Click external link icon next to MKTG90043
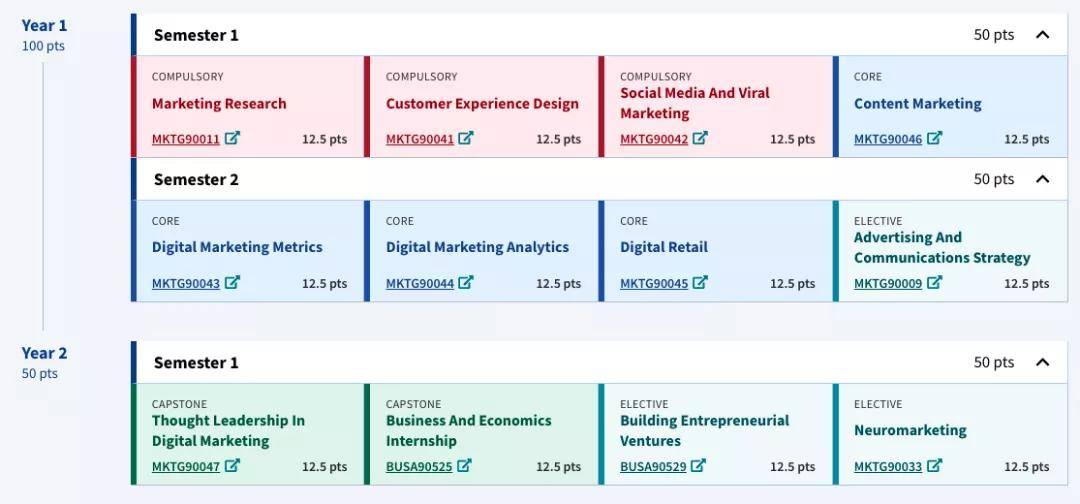The height and width of the screenshot is (504, 1080). point(232,283)
